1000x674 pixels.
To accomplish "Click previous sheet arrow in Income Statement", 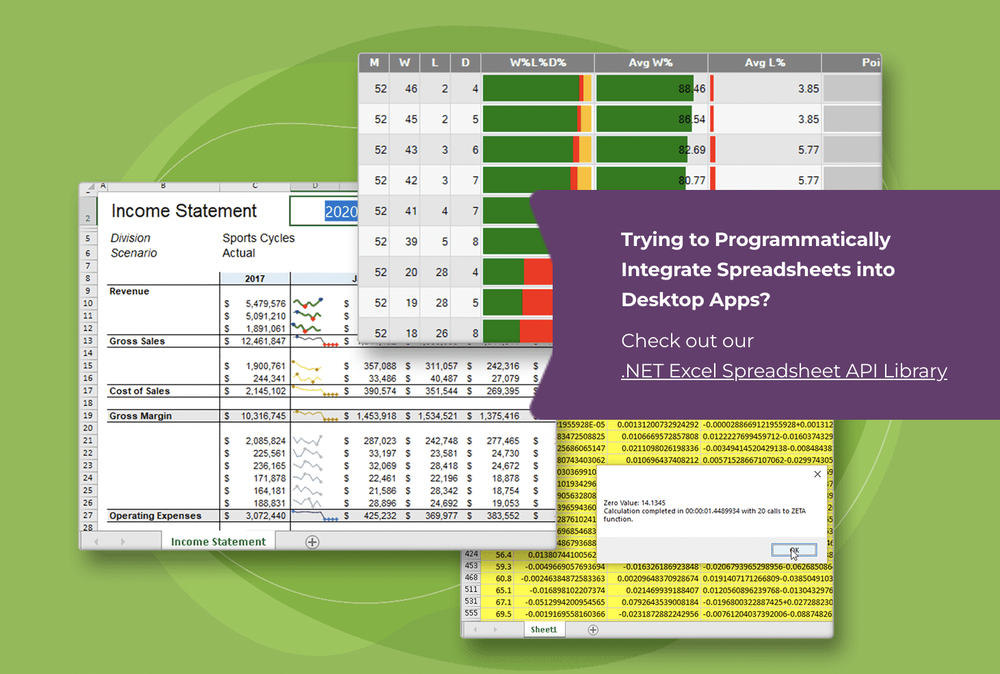I will (97, 542).
